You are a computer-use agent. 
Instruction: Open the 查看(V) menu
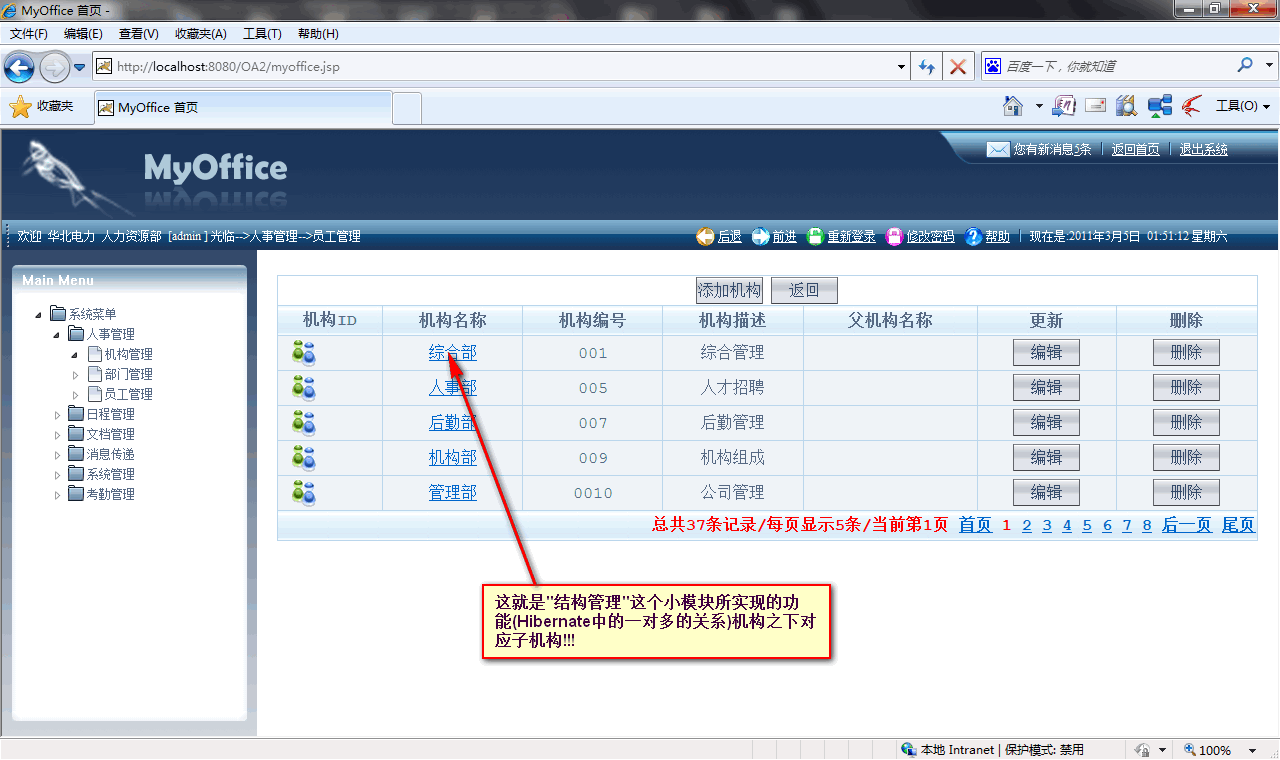(x=138, y=34)
